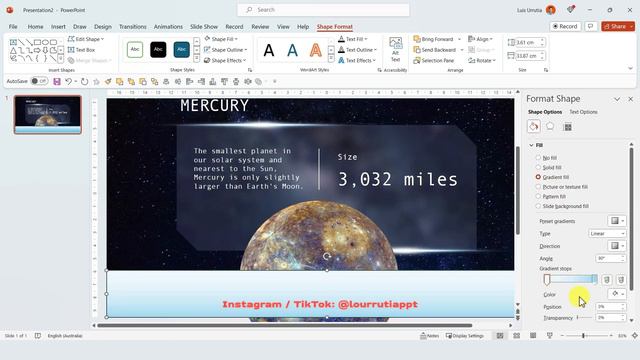
Task: Select Pattern fill option
Action: coord(551,196)
